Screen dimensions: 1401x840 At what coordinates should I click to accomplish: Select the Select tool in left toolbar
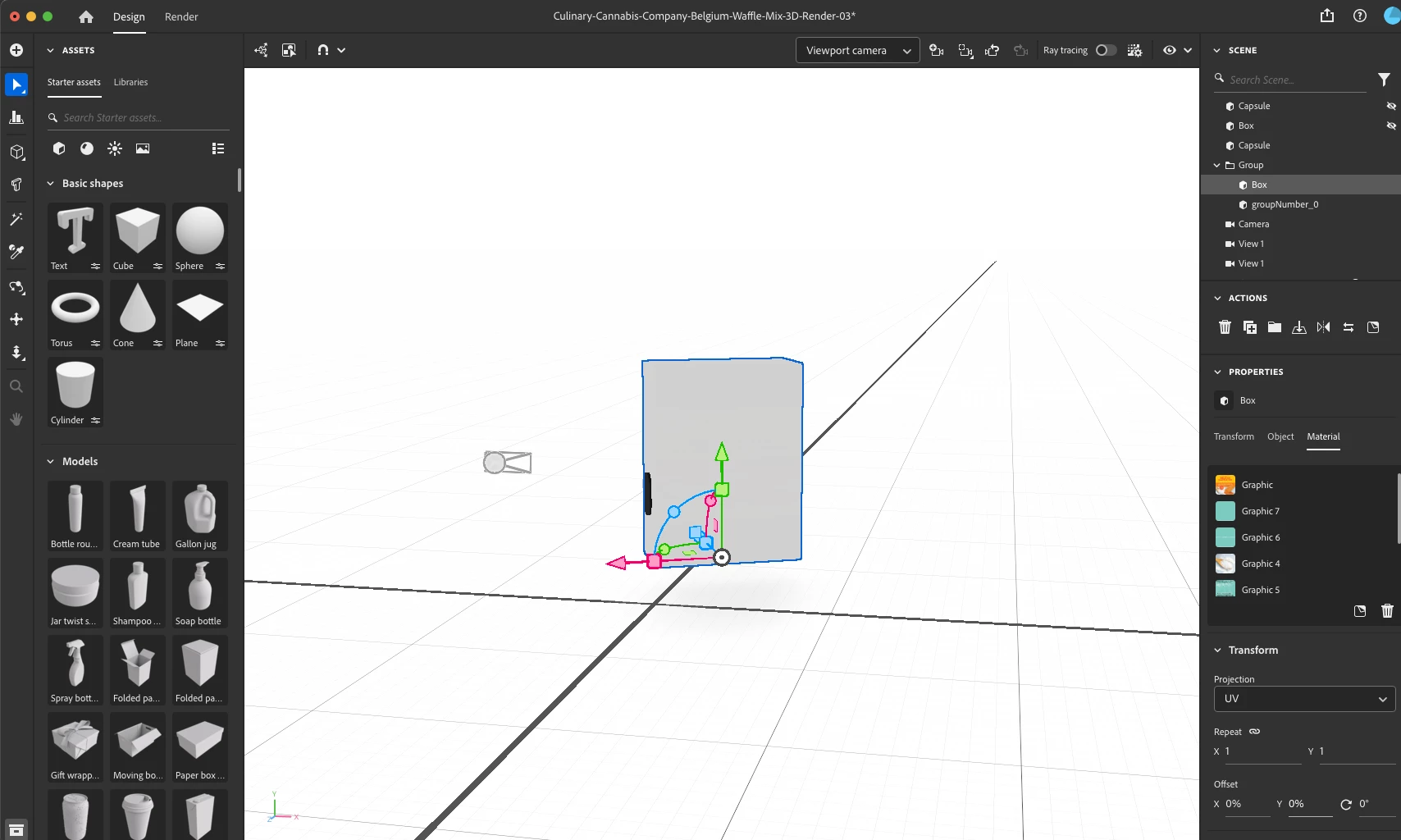[x=16, y=84]
